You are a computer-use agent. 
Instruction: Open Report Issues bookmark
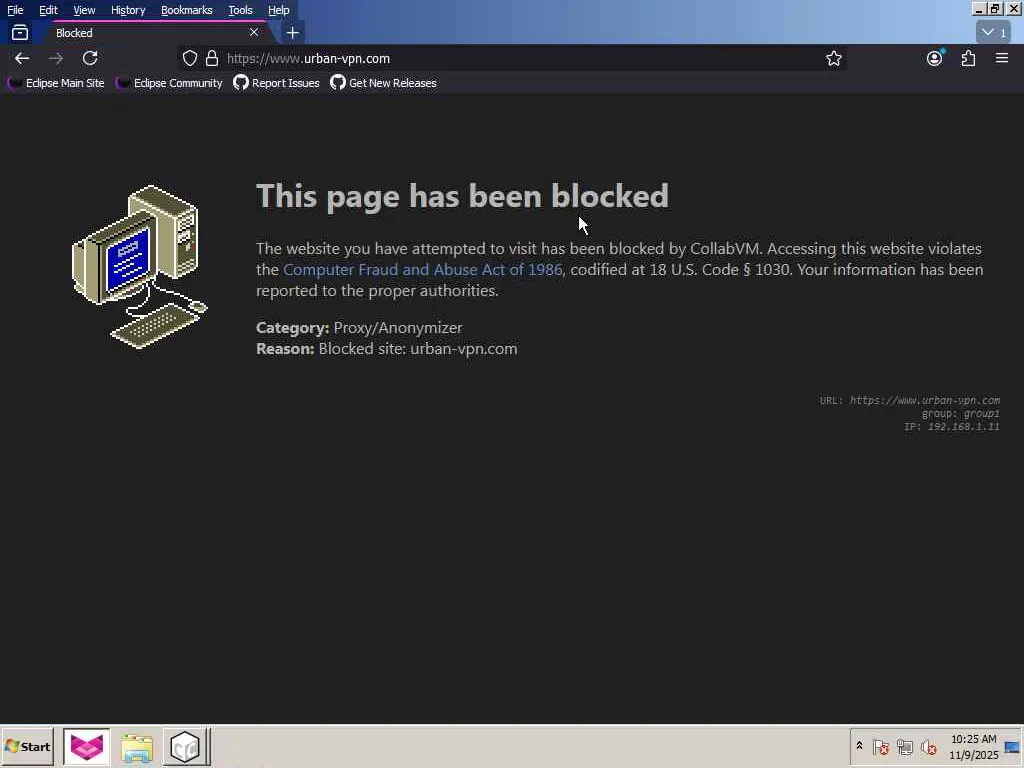[x=276, y=83]
